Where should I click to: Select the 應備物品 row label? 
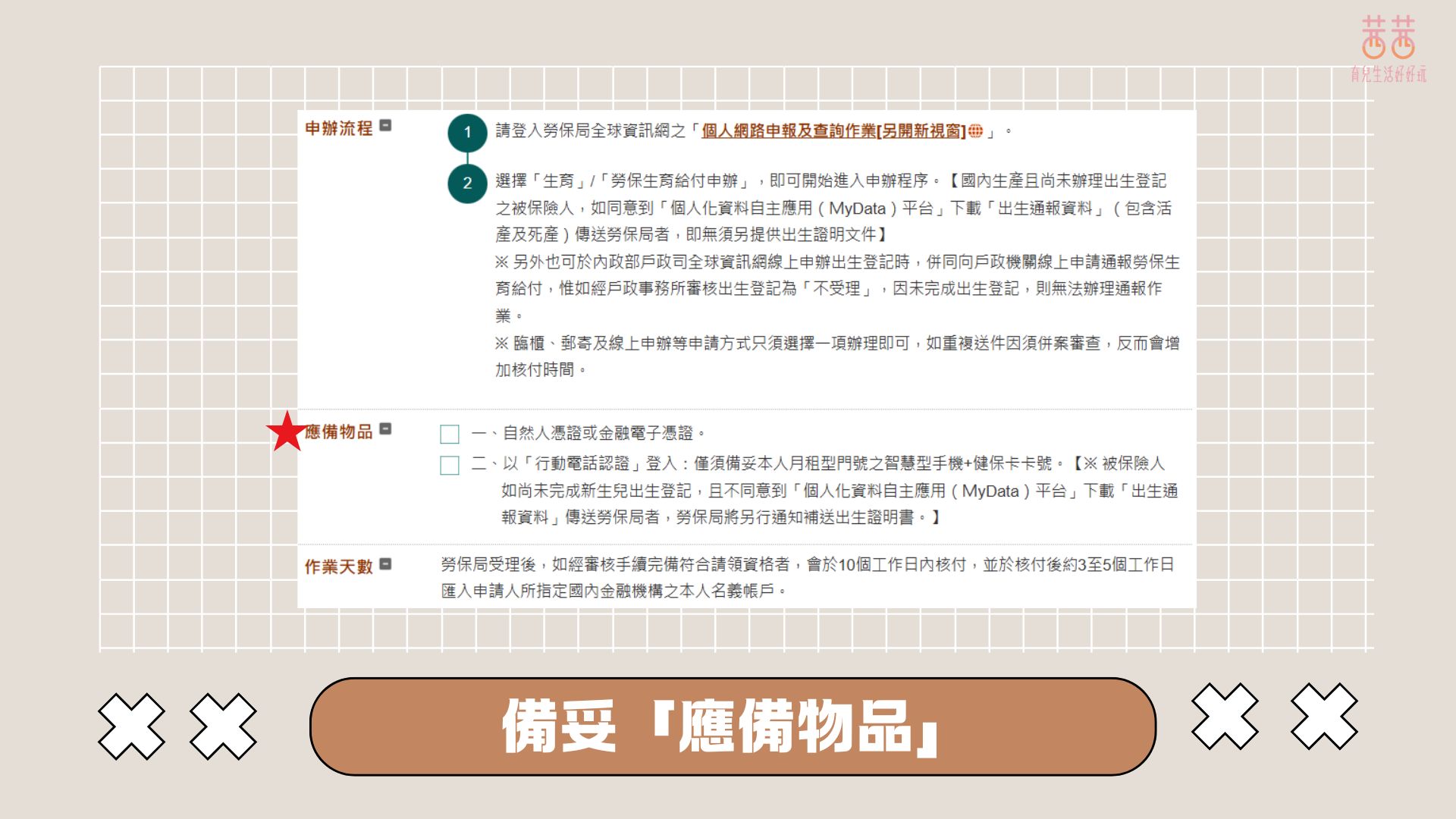tap(337, 431)
